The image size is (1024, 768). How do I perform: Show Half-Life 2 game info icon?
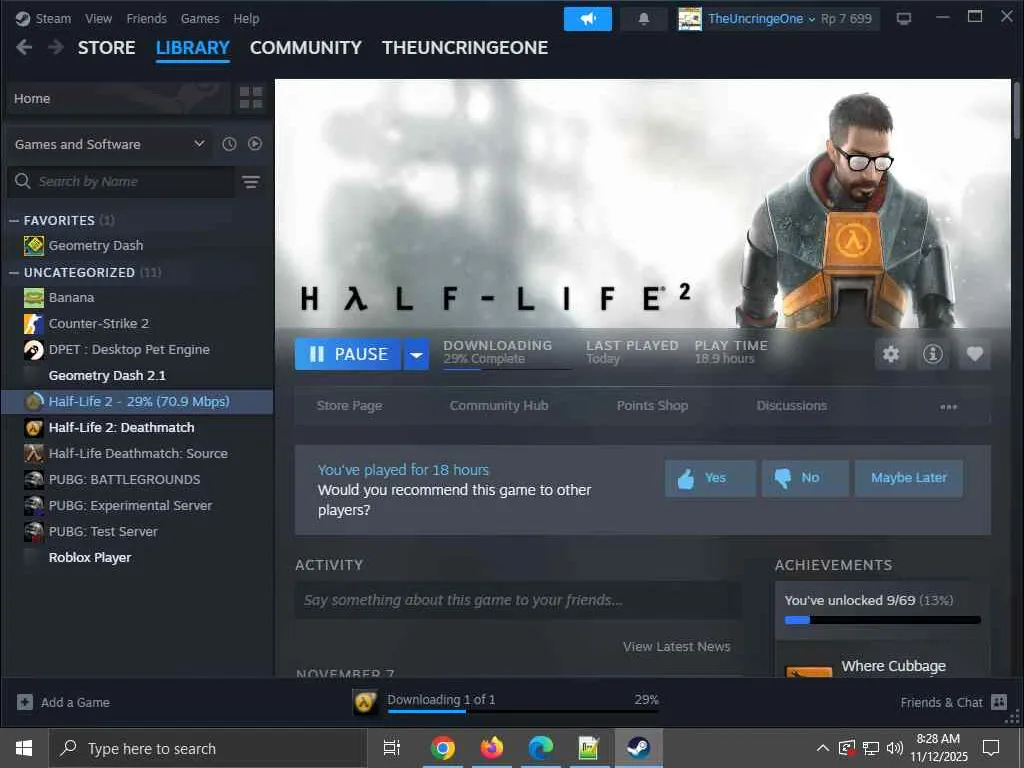(x=933, y=354)
